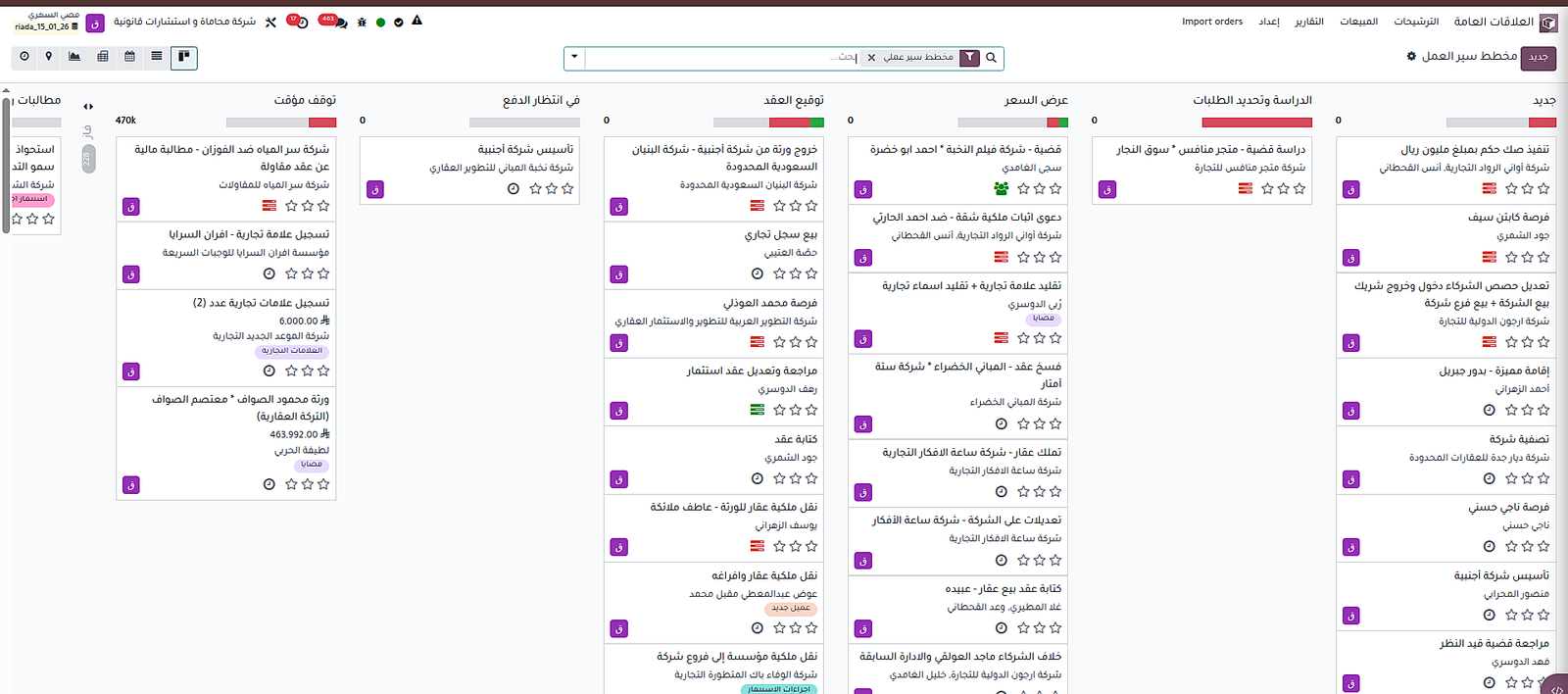Switch to Kanban view
The width and height of the screenshot is (1568, 694).
[x=183, y=57]
